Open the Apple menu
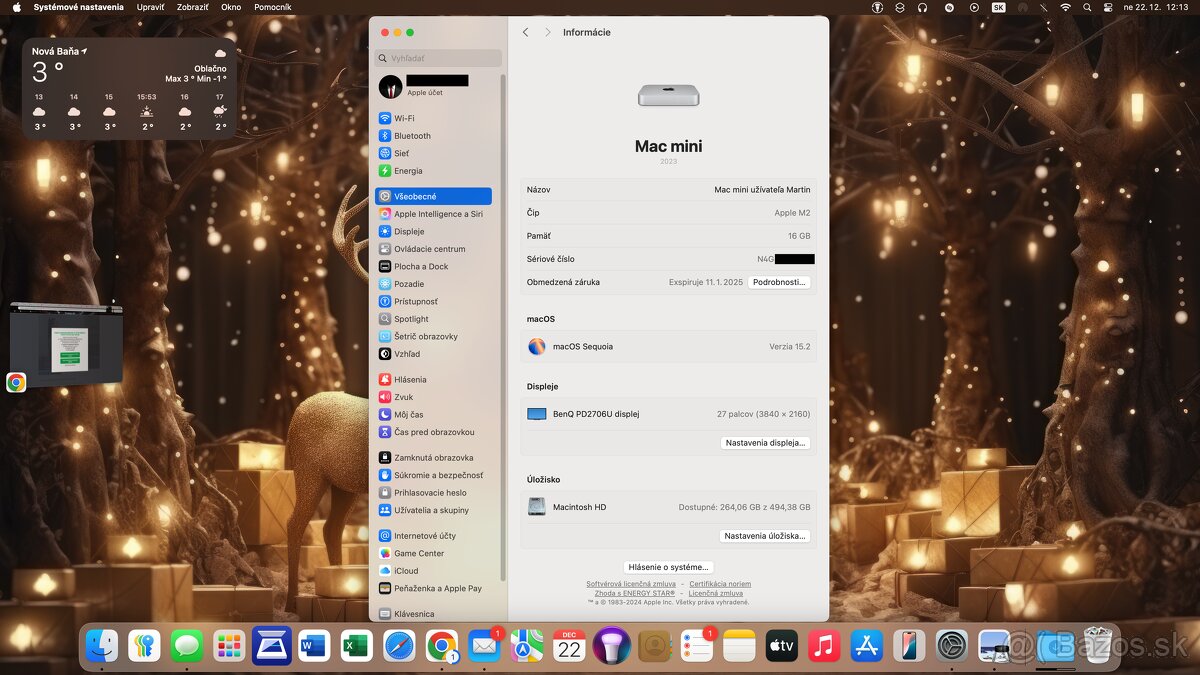The height and width of the screenshot is (675, 1200). tap(16, 7)
